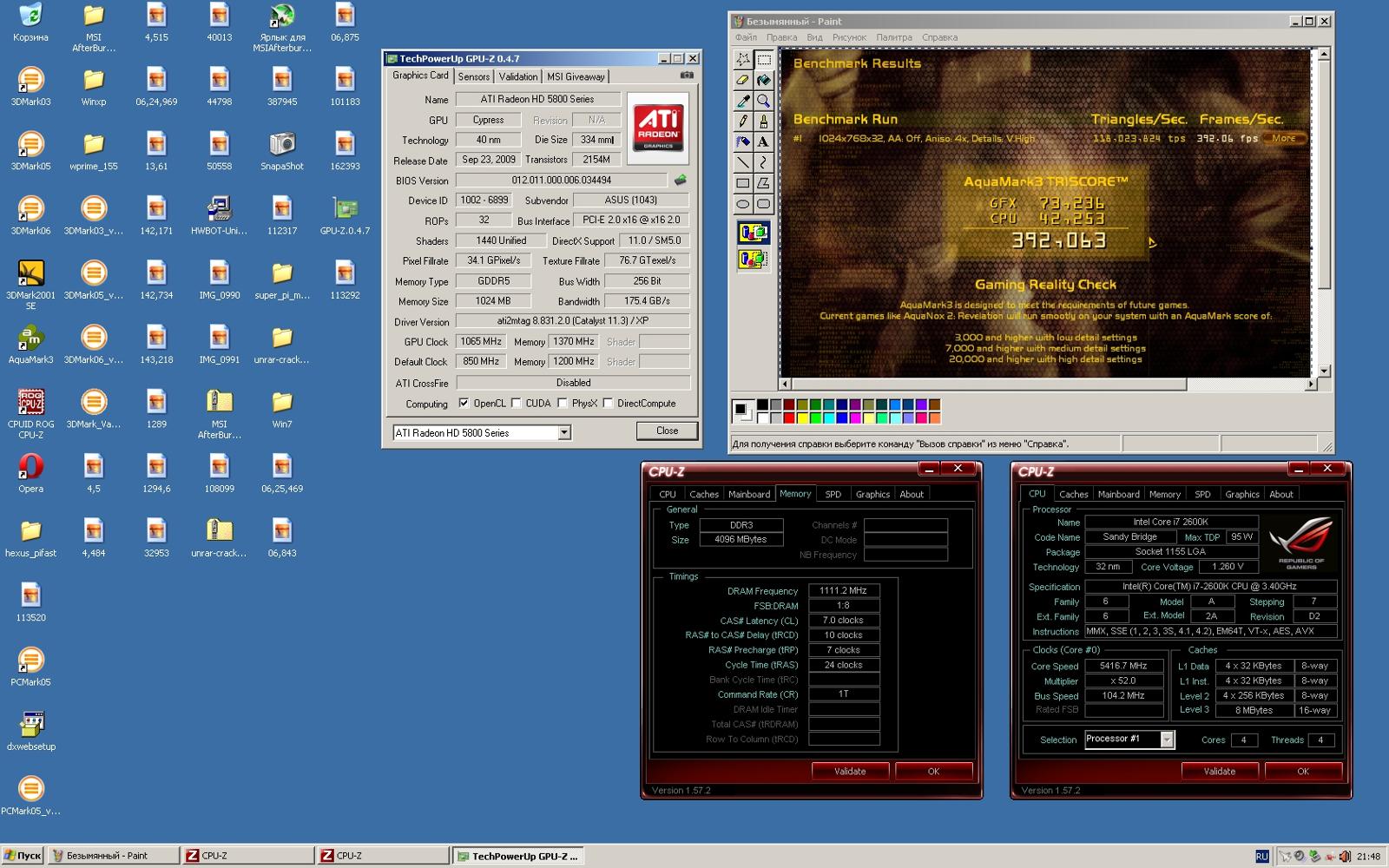Choose the Eraser tool in Paint

pyautogui.click(x=743, y=80)
